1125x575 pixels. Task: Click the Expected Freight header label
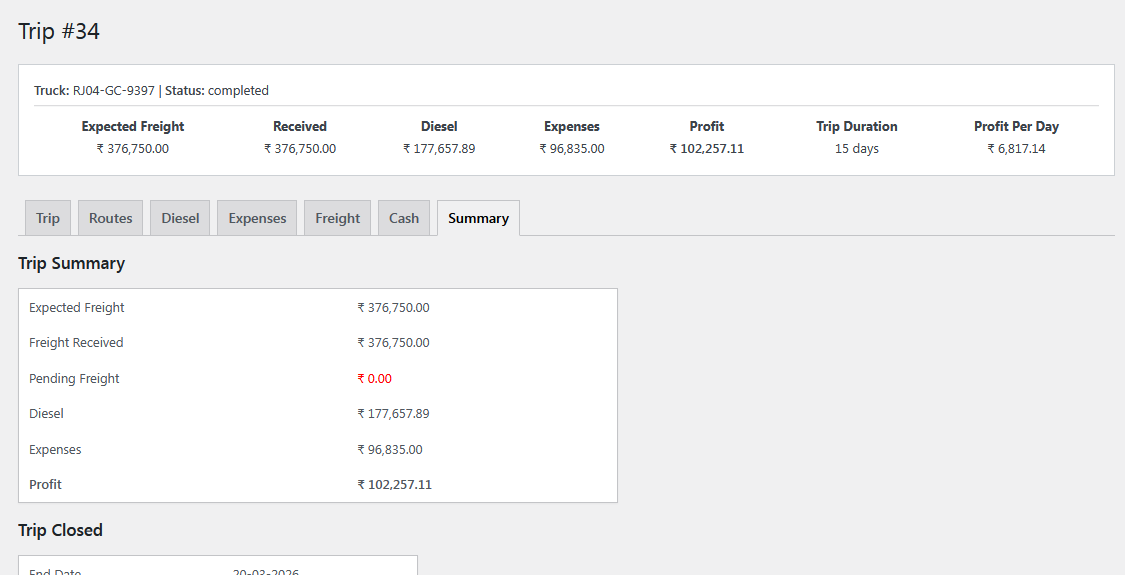tap(133, 127)
